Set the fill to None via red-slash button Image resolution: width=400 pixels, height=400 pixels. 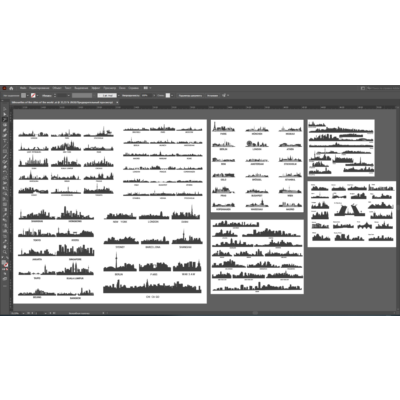7,269
